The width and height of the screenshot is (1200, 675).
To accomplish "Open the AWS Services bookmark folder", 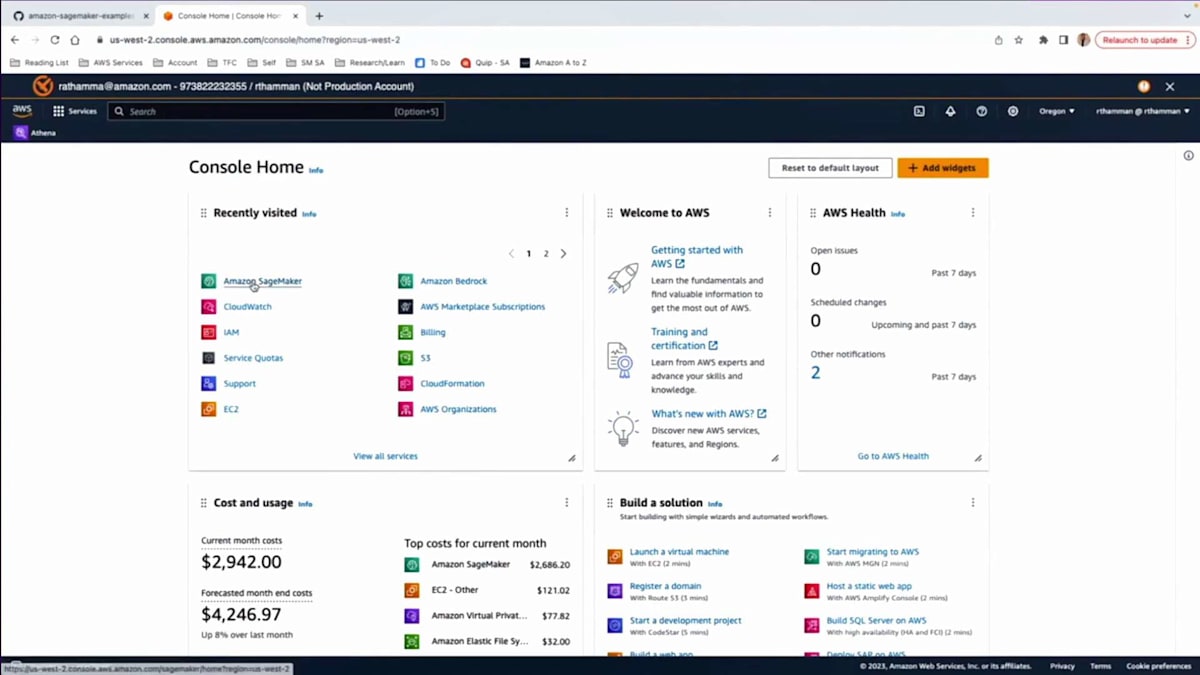I will click(111, 62).
